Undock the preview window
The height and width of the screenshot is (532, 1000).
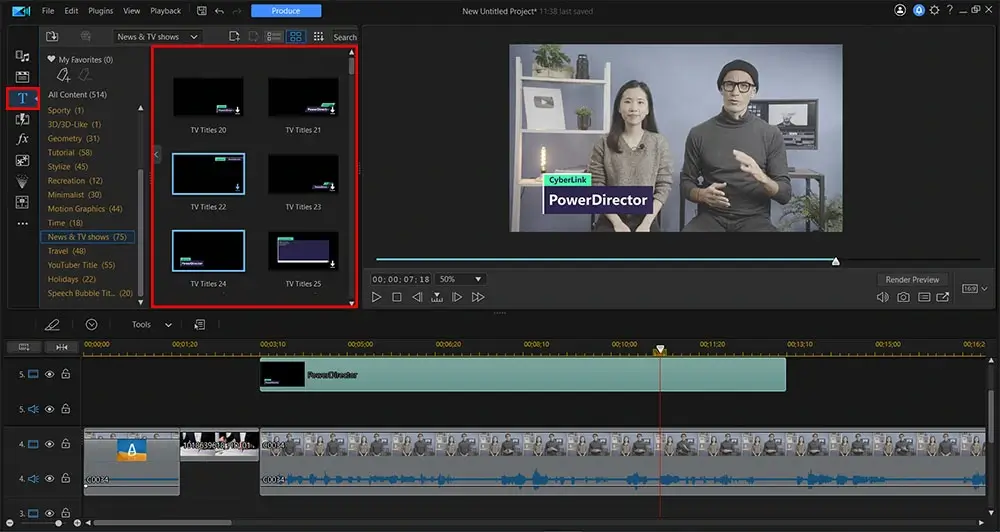pos(943,297)
